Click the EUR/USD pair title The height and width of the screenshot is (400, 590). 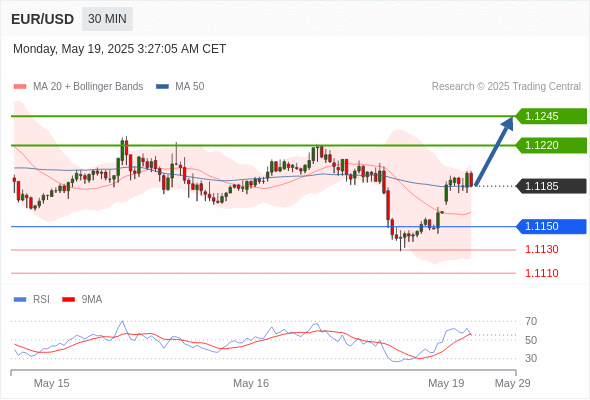[x=43, y=19]
